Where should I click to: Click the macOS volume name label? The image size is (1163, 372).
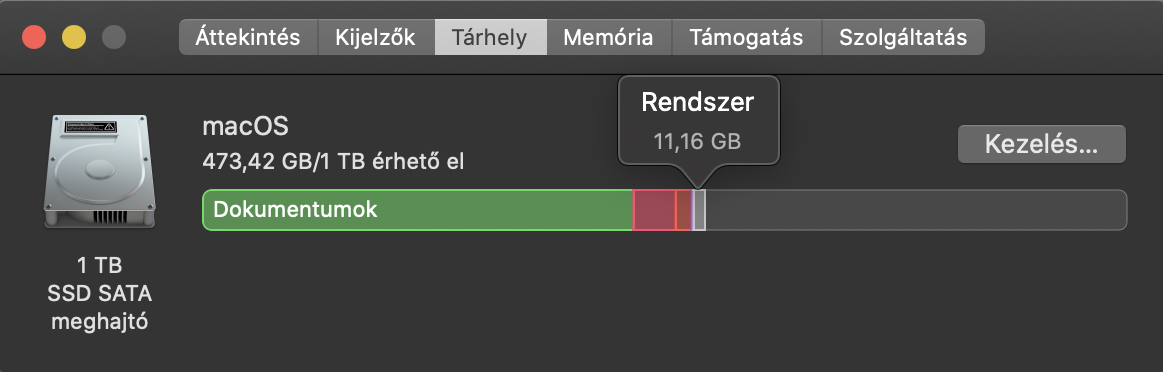(246, 126)
